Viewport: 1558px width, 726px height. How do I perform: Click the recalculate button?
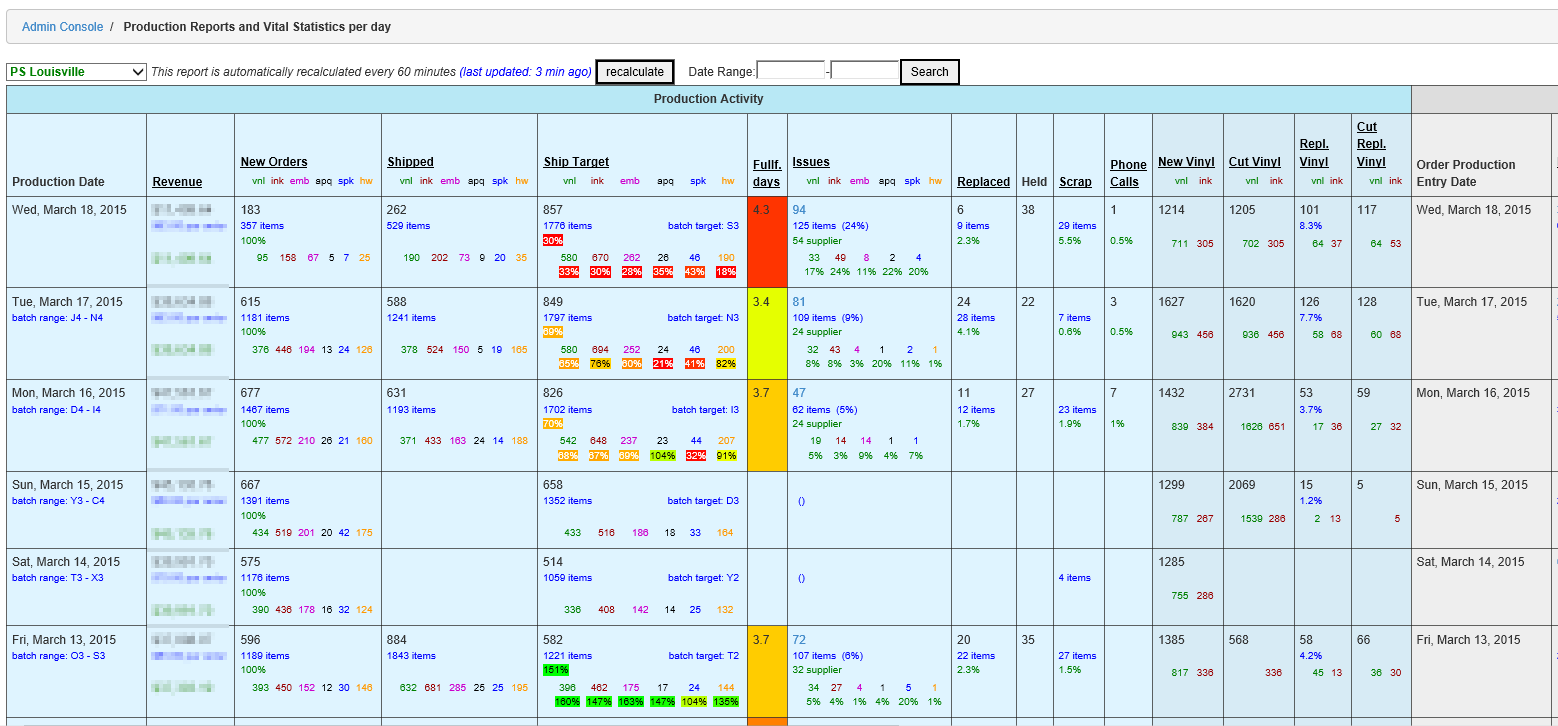click(x=634, y=72)
